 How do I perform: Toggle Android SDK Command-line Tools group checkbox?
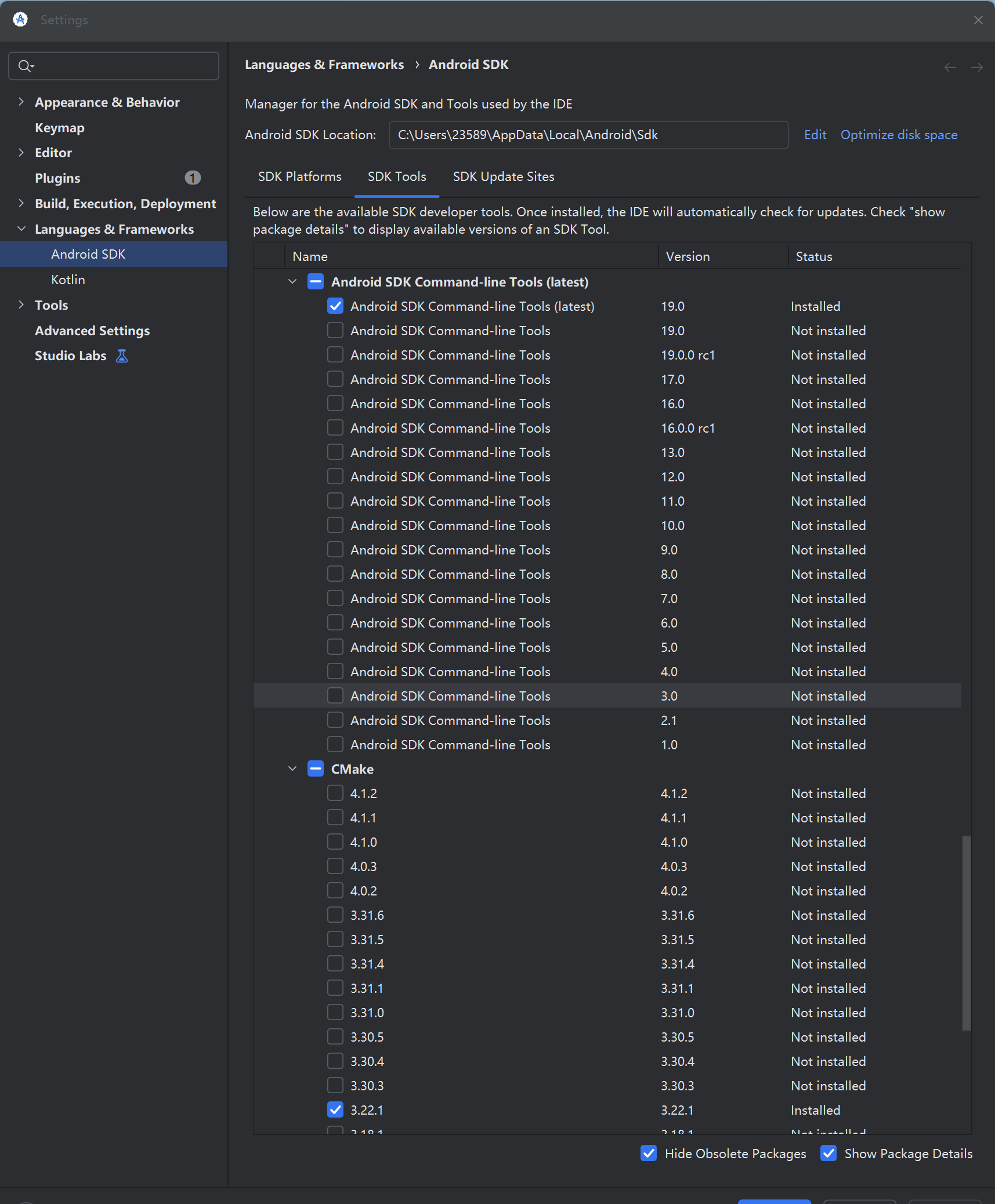coord(316,282)
